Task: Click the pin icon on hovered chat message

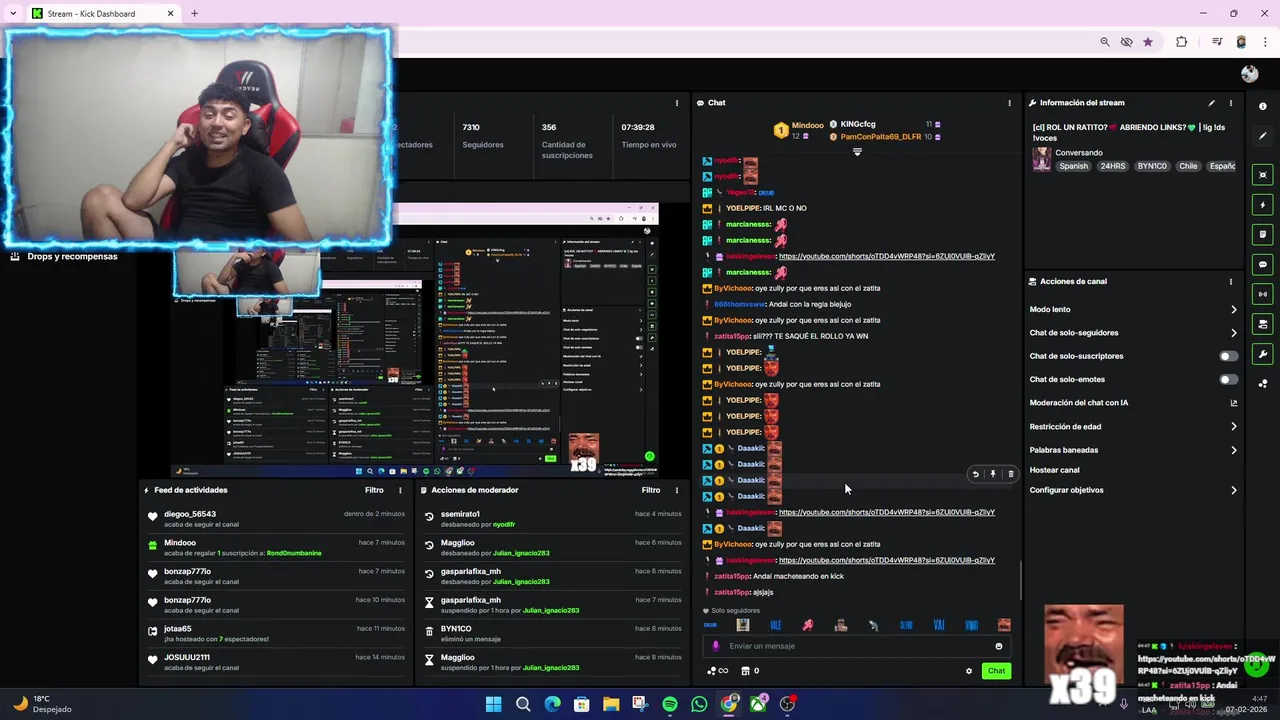Action: [993, 474]
